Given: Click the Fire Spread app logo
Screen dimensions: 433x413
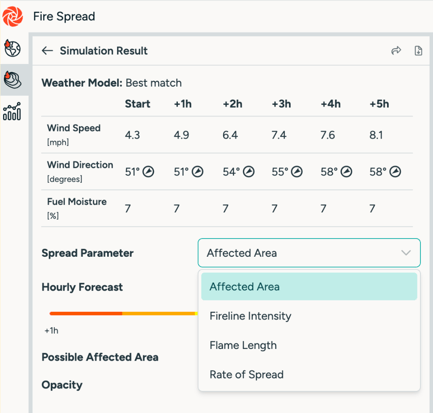Looking at the screenshot, I should click(13, 16).
